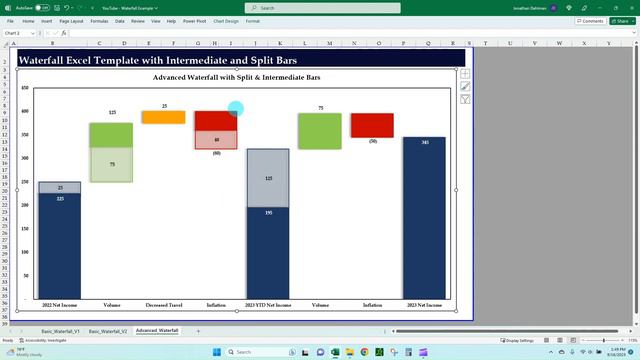Open File Explorer from the taskbar
Image resolution: width=640 pixels, height=360 pixels.
(349, 352)
